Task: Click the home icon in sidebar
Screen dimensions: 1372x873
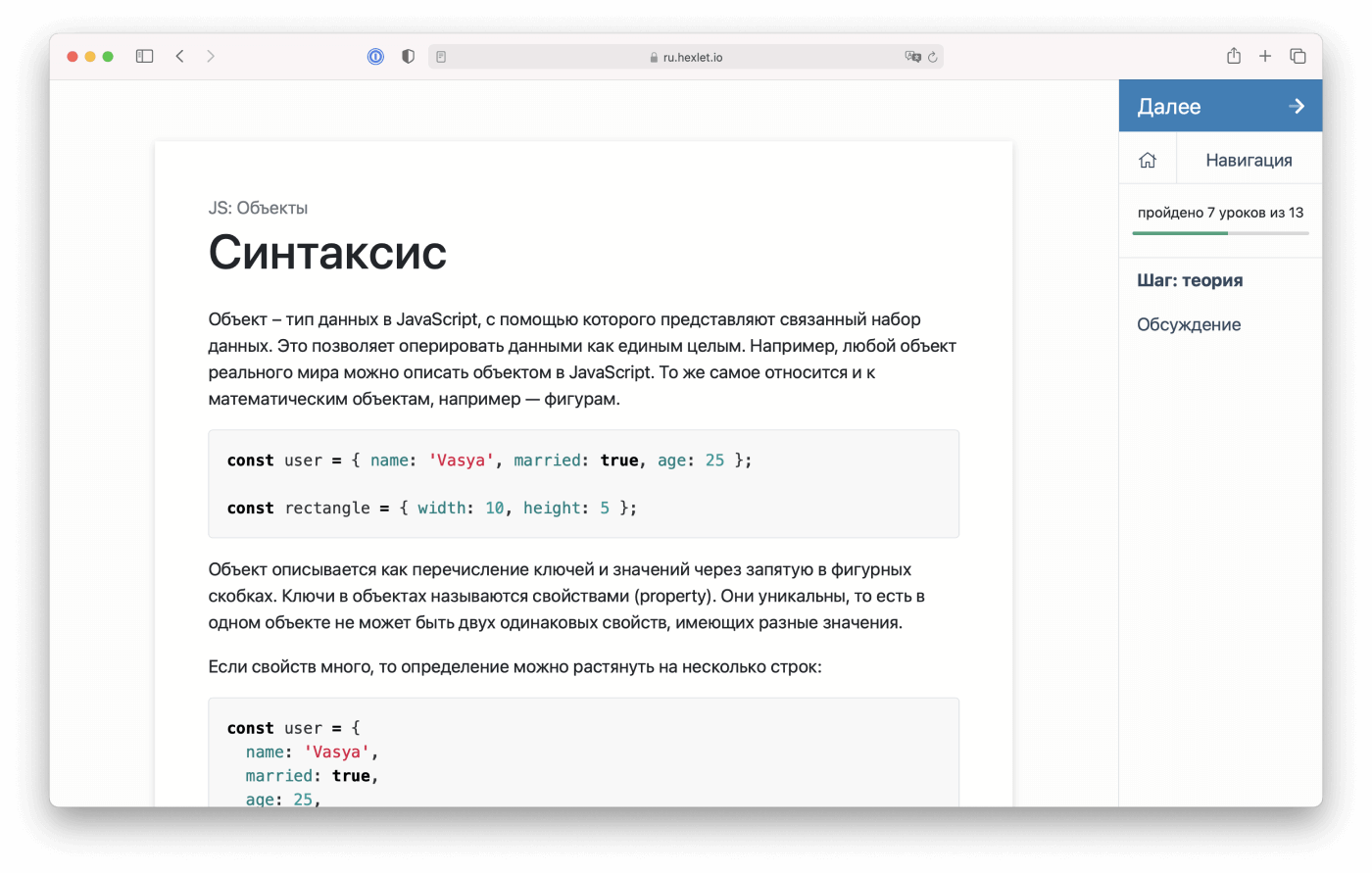Action: pyautogui.click(x=1148, y=160)
